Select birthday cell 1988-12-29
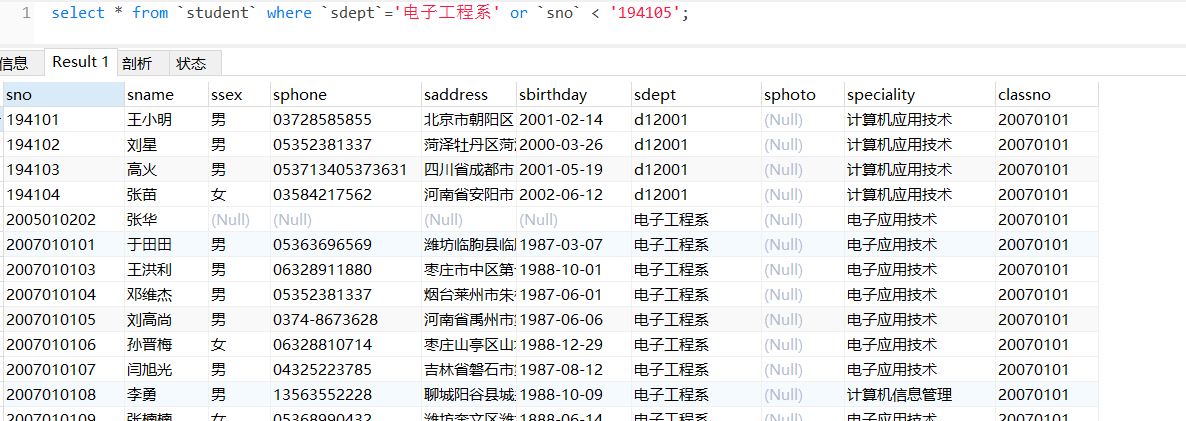The height and width of the screenshot is (421, 1186). point(573,345)
